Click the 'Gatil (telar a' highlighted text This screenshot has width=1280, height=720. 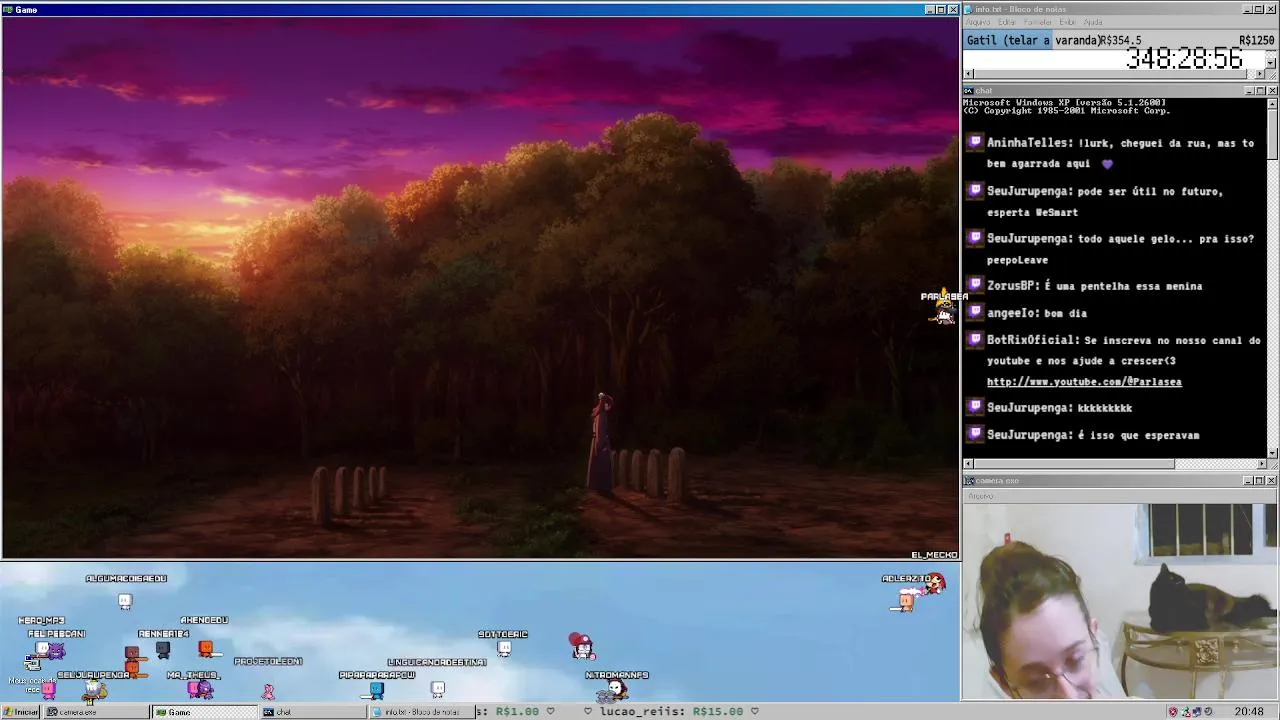click(x=1008, y=40)
